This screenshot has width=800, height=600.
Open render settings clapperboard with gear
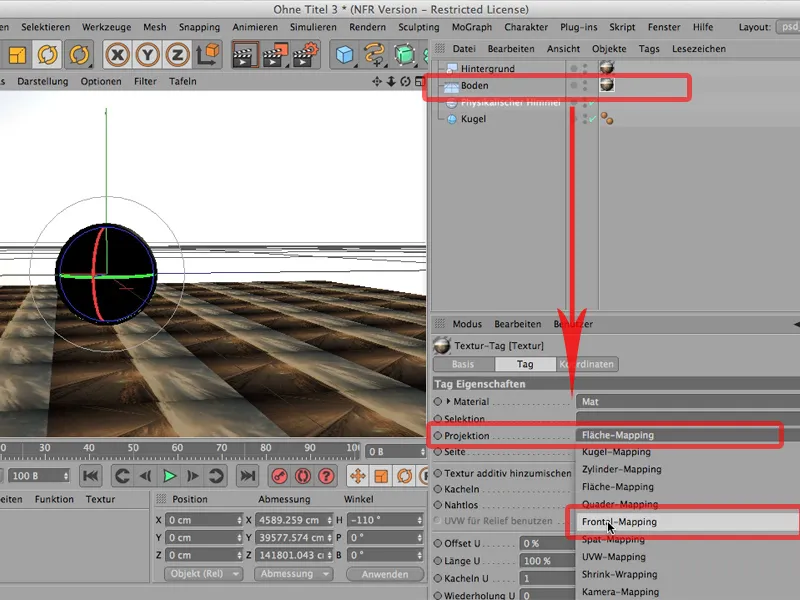pos(305,55)
